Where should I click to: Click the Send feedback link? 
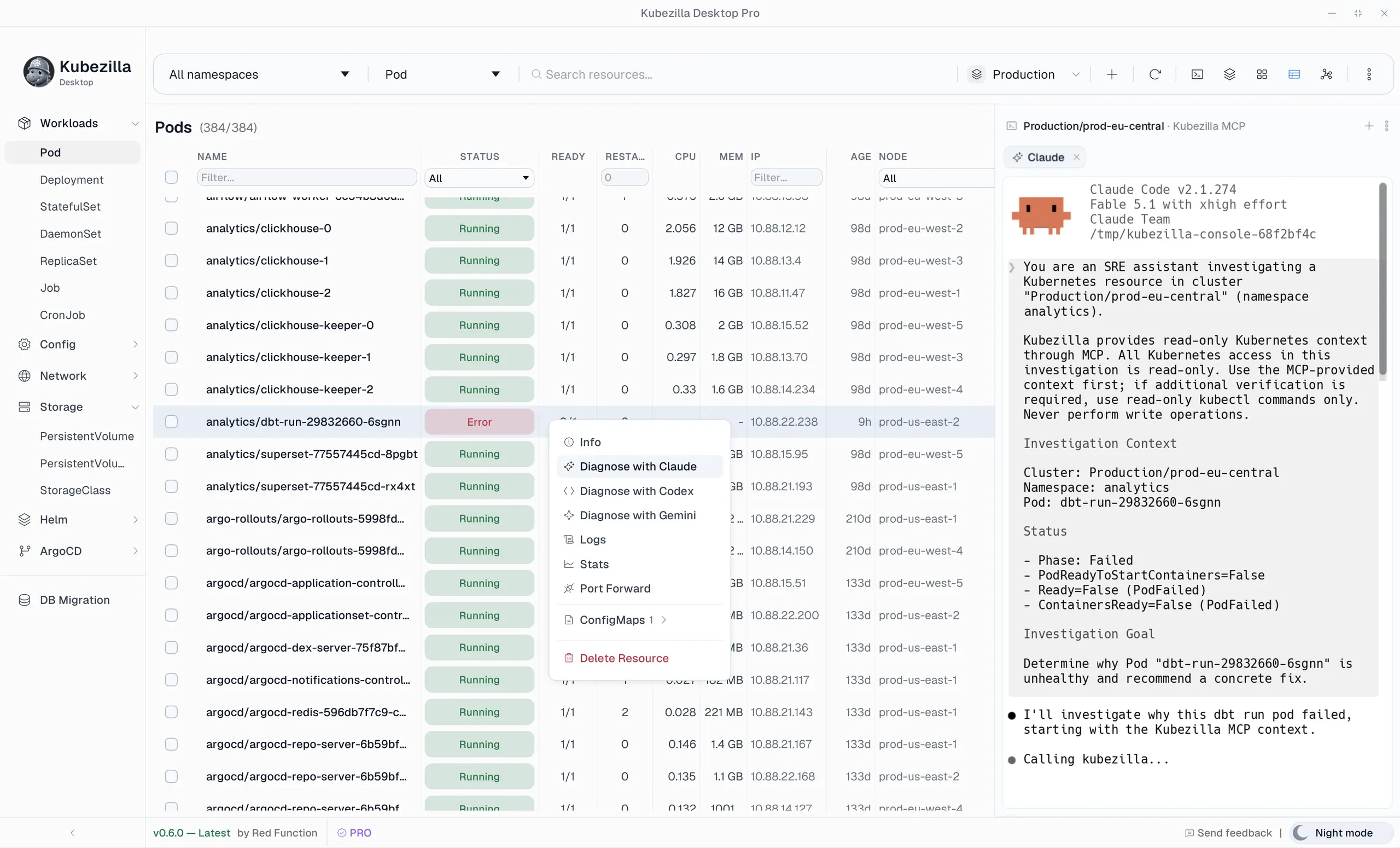pos(1228,833)
